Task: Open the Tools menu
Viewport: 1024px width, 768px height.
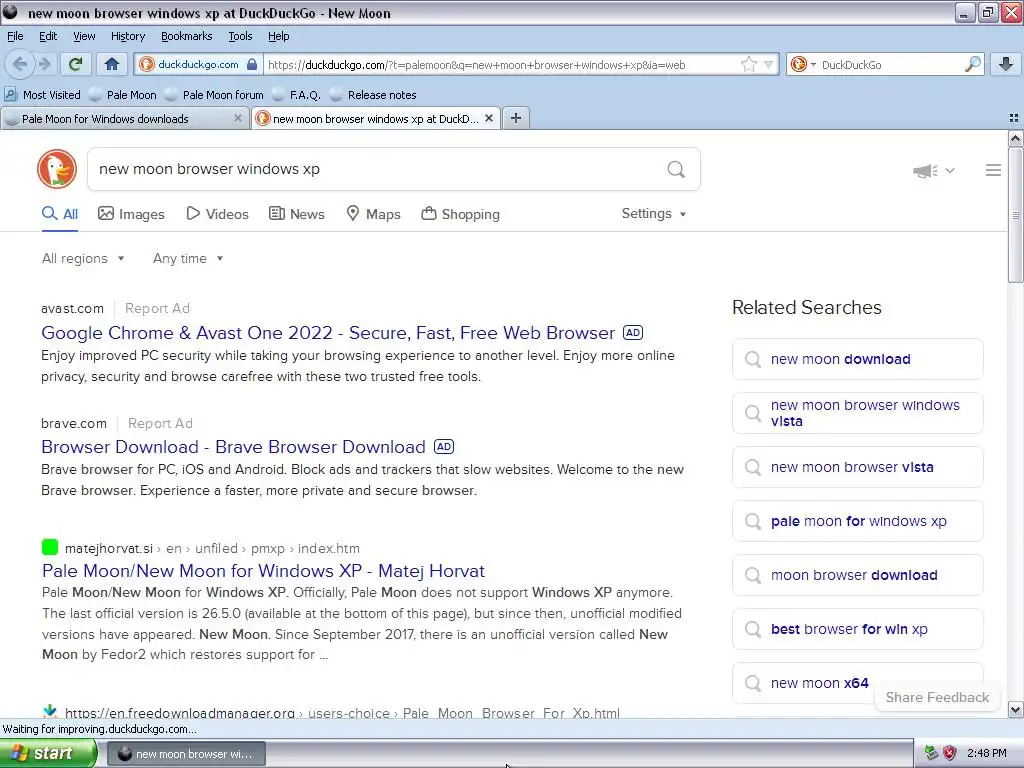Action: click(240, 36)
